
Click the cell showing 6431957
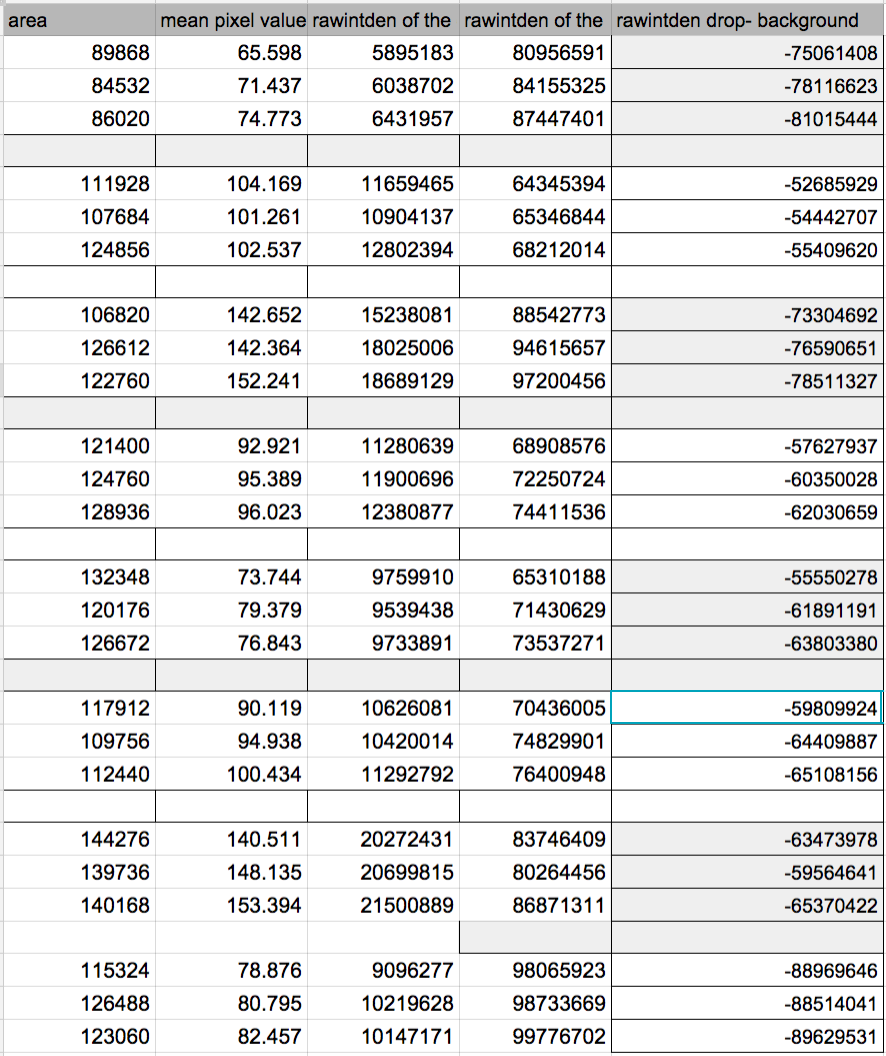[x=383, y=119]
